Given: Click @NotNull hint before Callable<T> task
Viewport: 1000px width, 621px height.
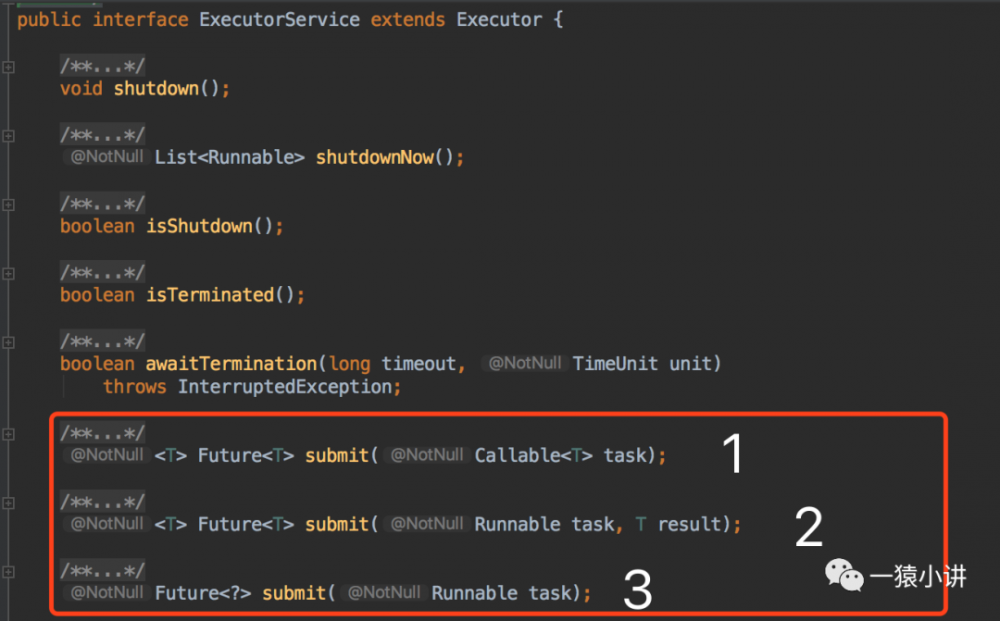Looking at the screenshot, I should (427, 455).
